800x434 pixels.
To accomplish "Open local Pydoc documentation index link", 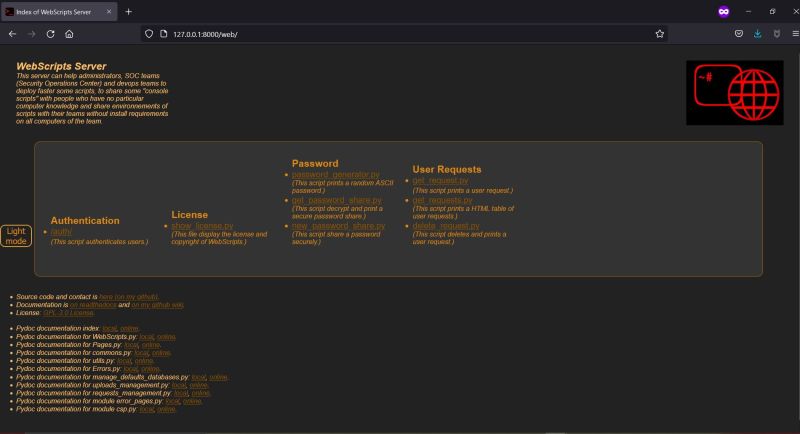I will click(x=110, y=328).
